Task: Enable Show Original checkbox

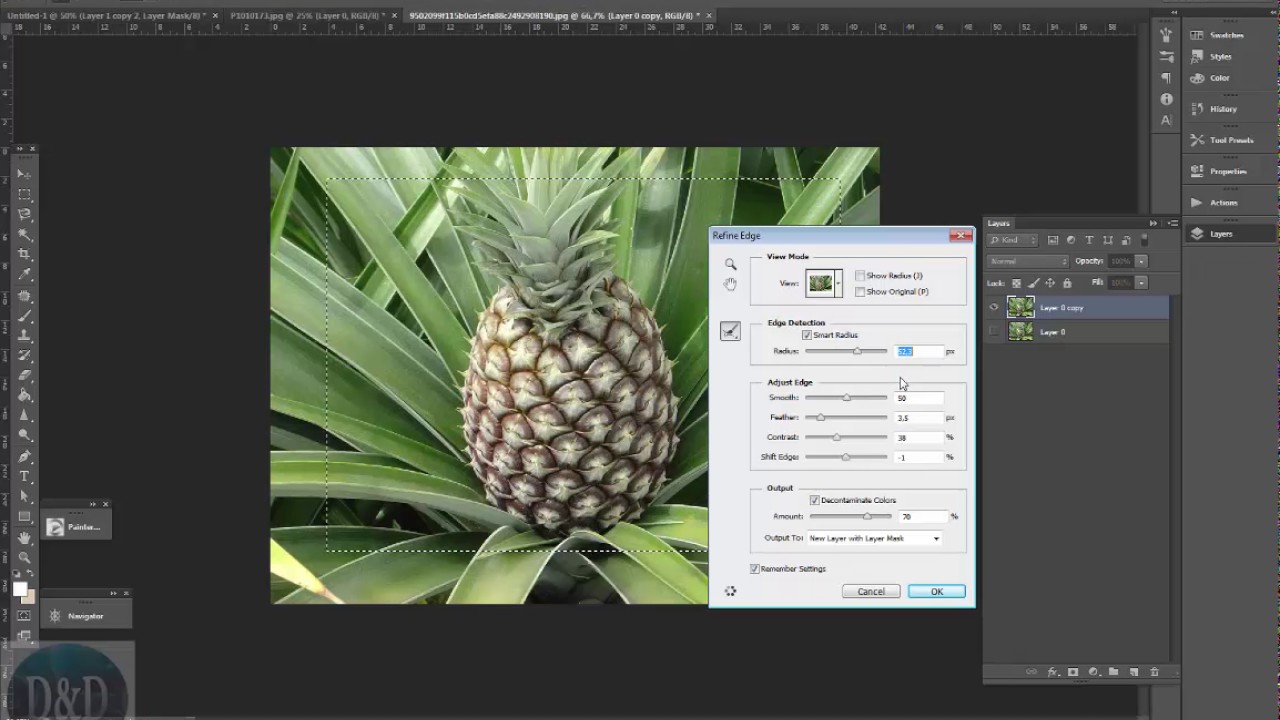Action: pyautogui.click(x=860, y=292)
